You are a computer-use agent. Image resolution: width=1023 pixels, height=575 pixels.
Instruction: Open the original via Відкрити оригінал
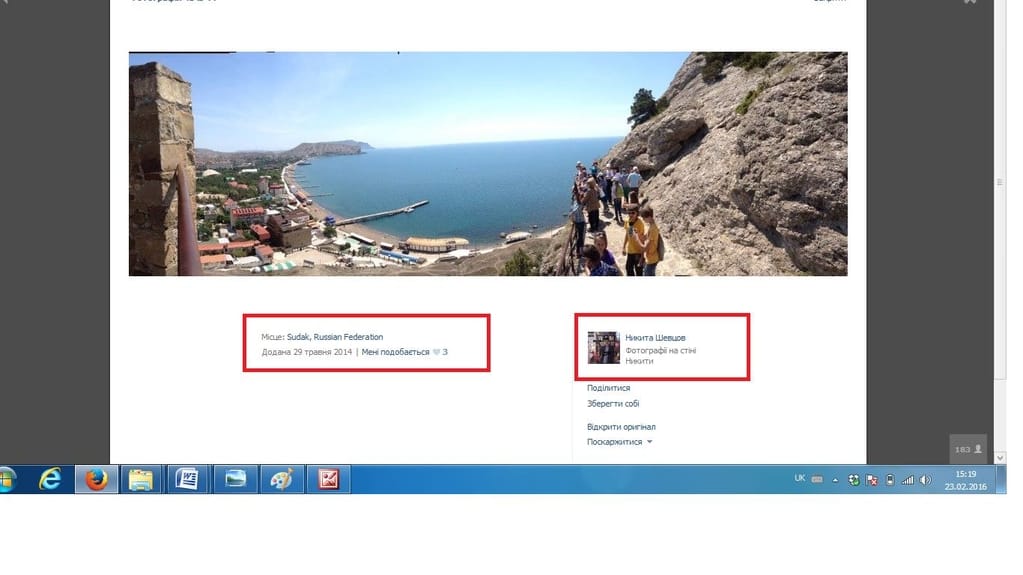pyautogui.click(x=621, y=427)
